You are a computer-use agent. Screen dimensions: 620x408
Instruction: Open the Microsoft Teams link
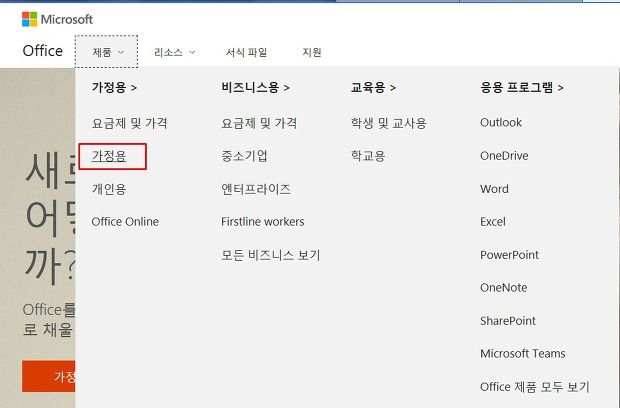pyautogui.click(x=522, y=353)
